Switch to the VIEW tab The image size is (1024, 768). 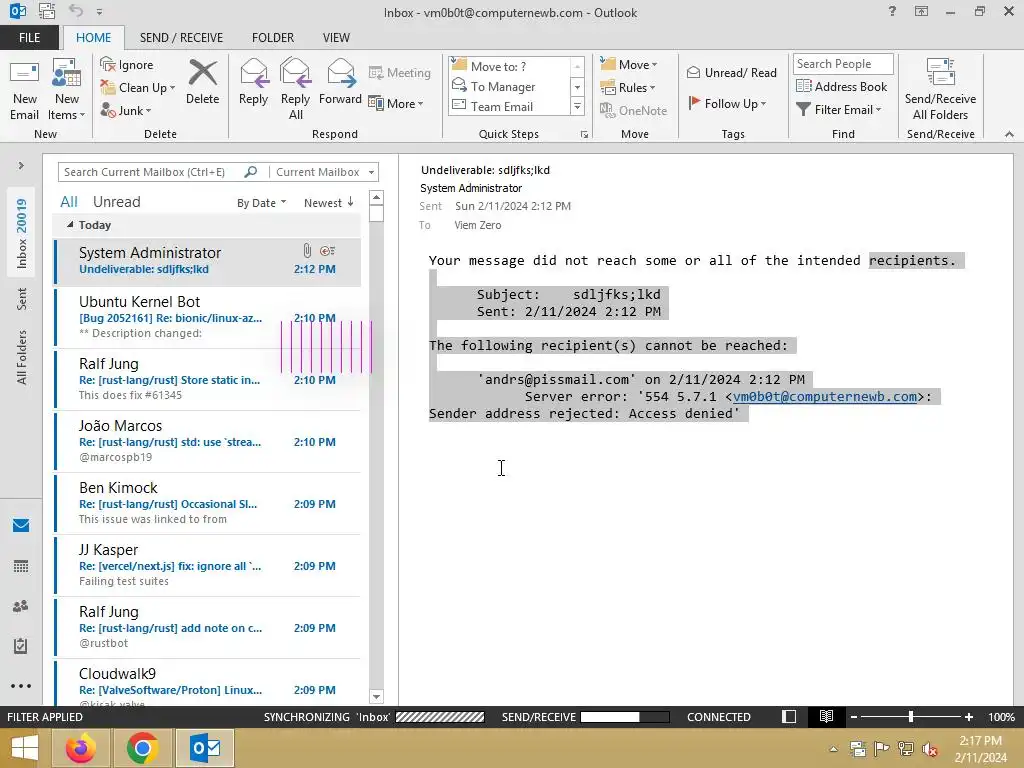coord(336,37)
